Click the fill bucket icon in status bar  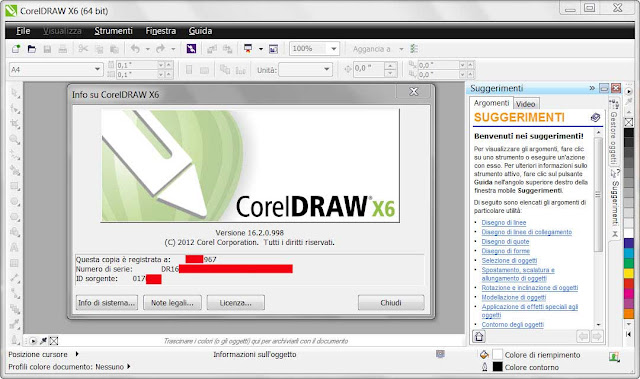pyautogui.click(x=484, y=355)
